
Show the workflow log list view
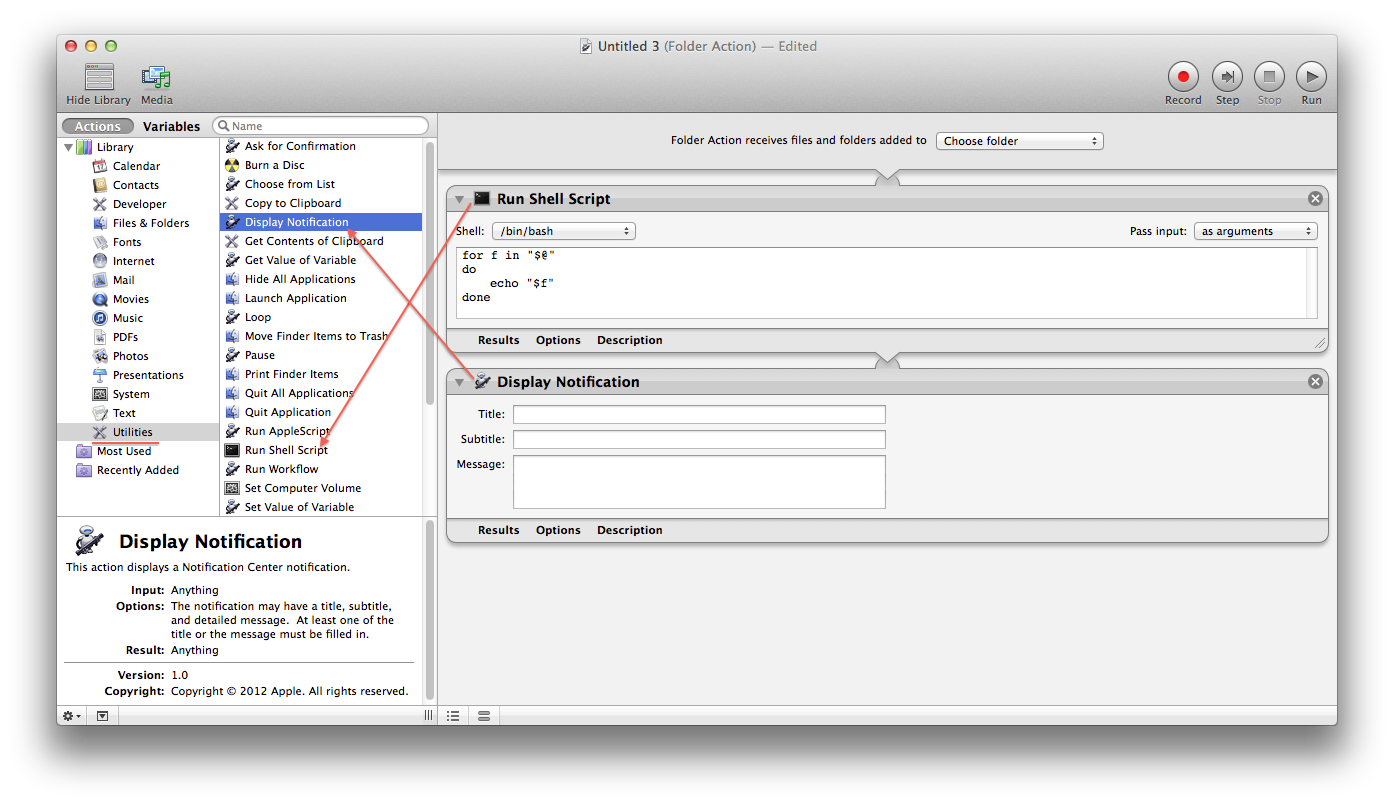453,716
